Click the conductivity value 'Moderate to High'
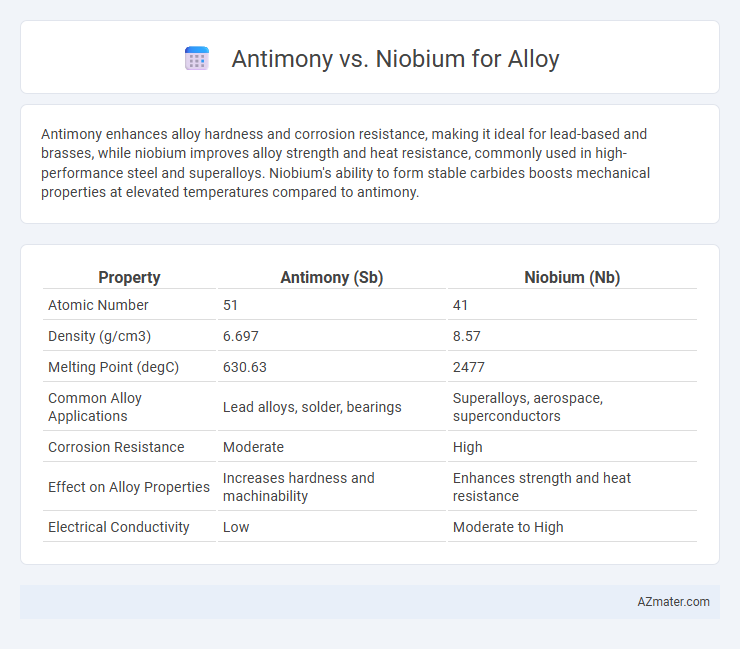 point(508,527)
